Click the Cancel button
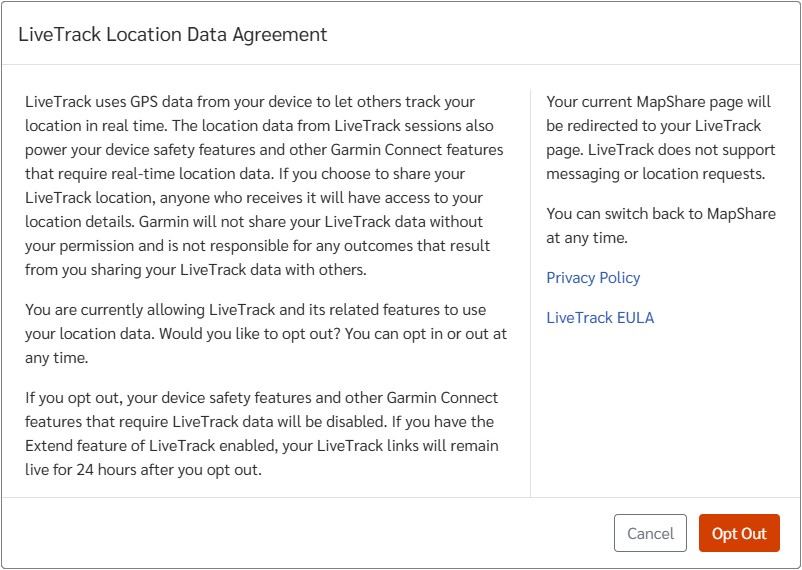 coord(650,533)
